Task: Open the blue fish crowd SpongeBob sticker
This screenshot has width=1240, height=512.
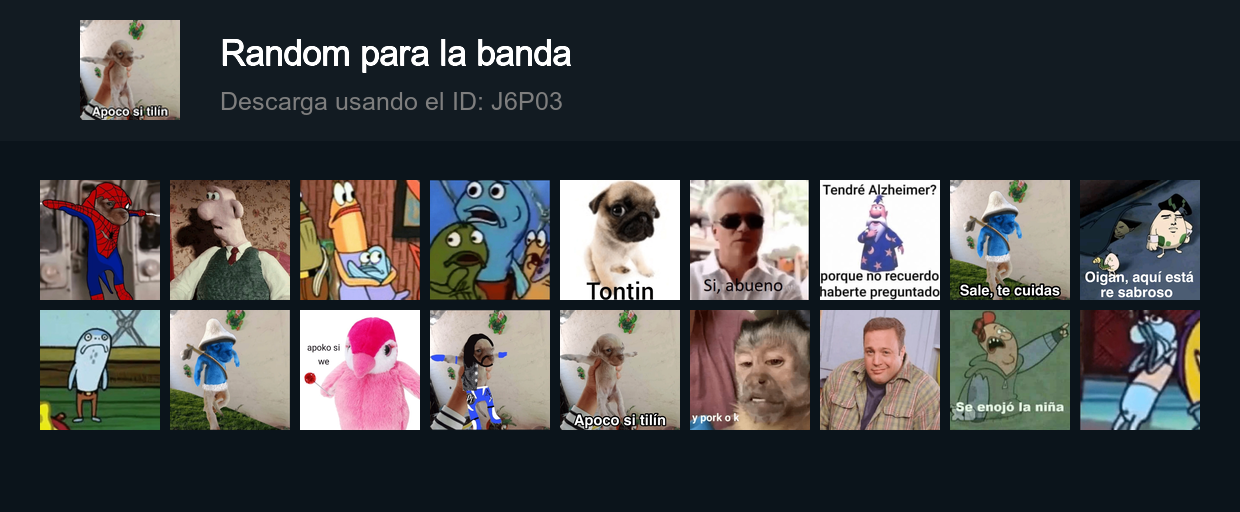Action: pyautogui.click(x=490, y=240)
